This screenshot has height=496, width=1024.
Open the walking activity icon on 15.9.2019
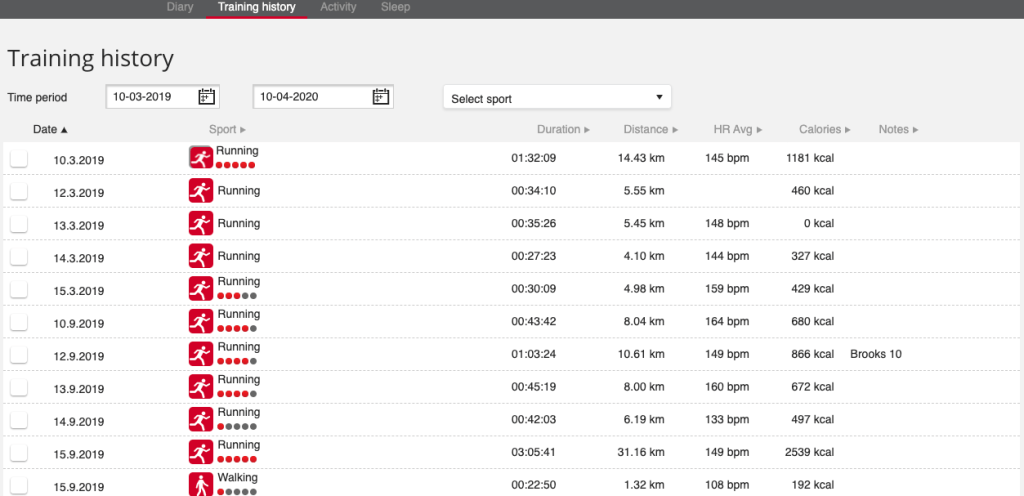pos(201,484)
